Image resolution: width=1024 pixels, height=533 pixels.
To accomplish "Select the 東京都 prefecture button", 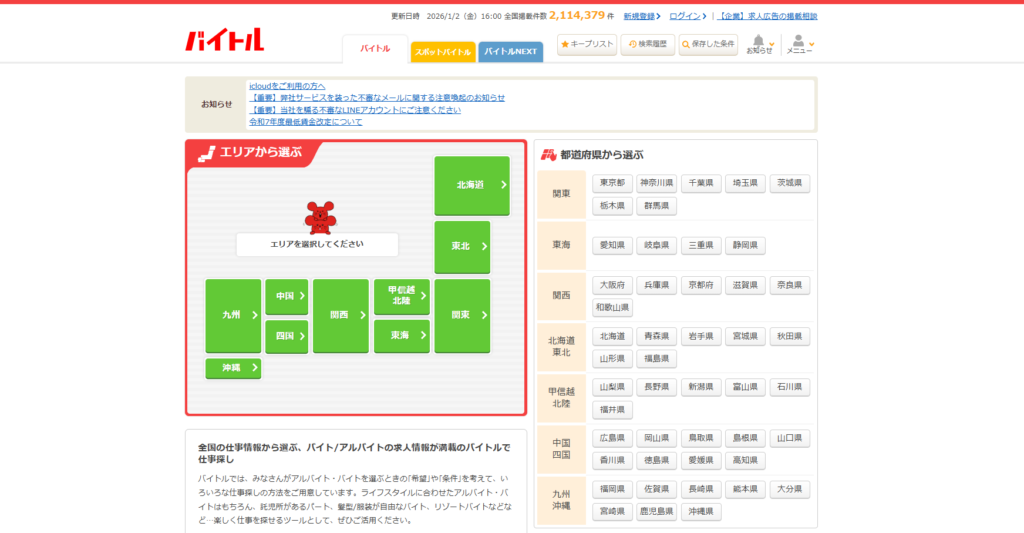I will click(612, 183).
